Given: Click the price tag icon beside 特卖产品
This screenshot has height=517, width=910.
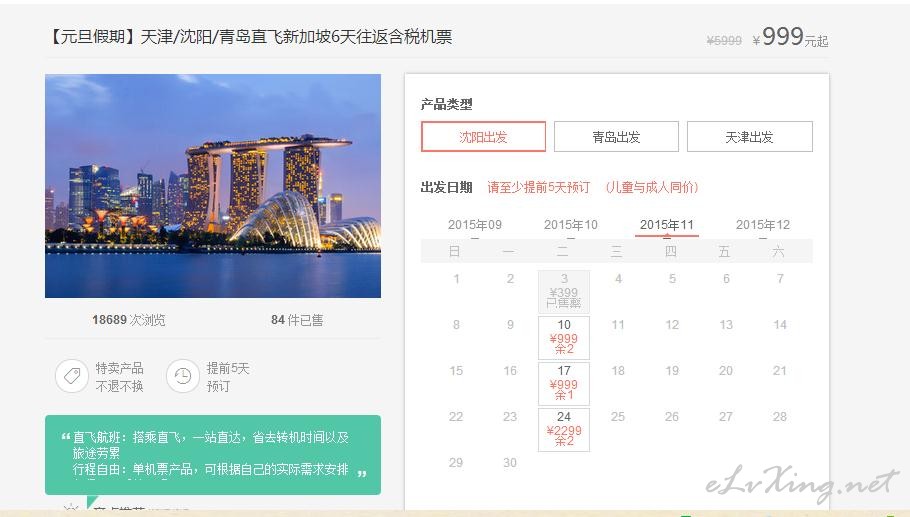Looking at the screenshot, I should point(72,376).
